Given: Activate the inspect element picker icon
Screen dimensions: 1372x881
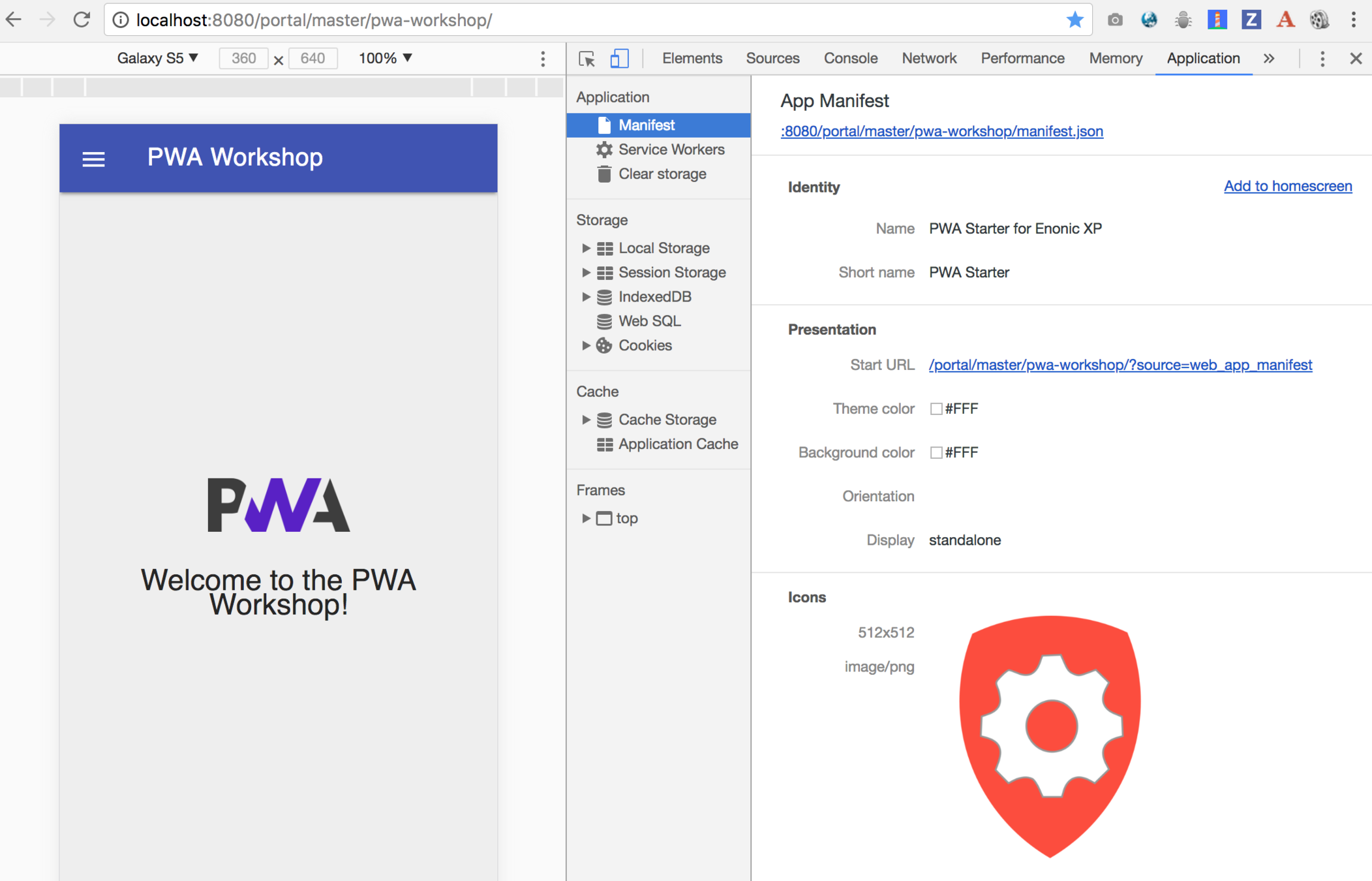Looking at the screenshot, I should pos(587,59).
